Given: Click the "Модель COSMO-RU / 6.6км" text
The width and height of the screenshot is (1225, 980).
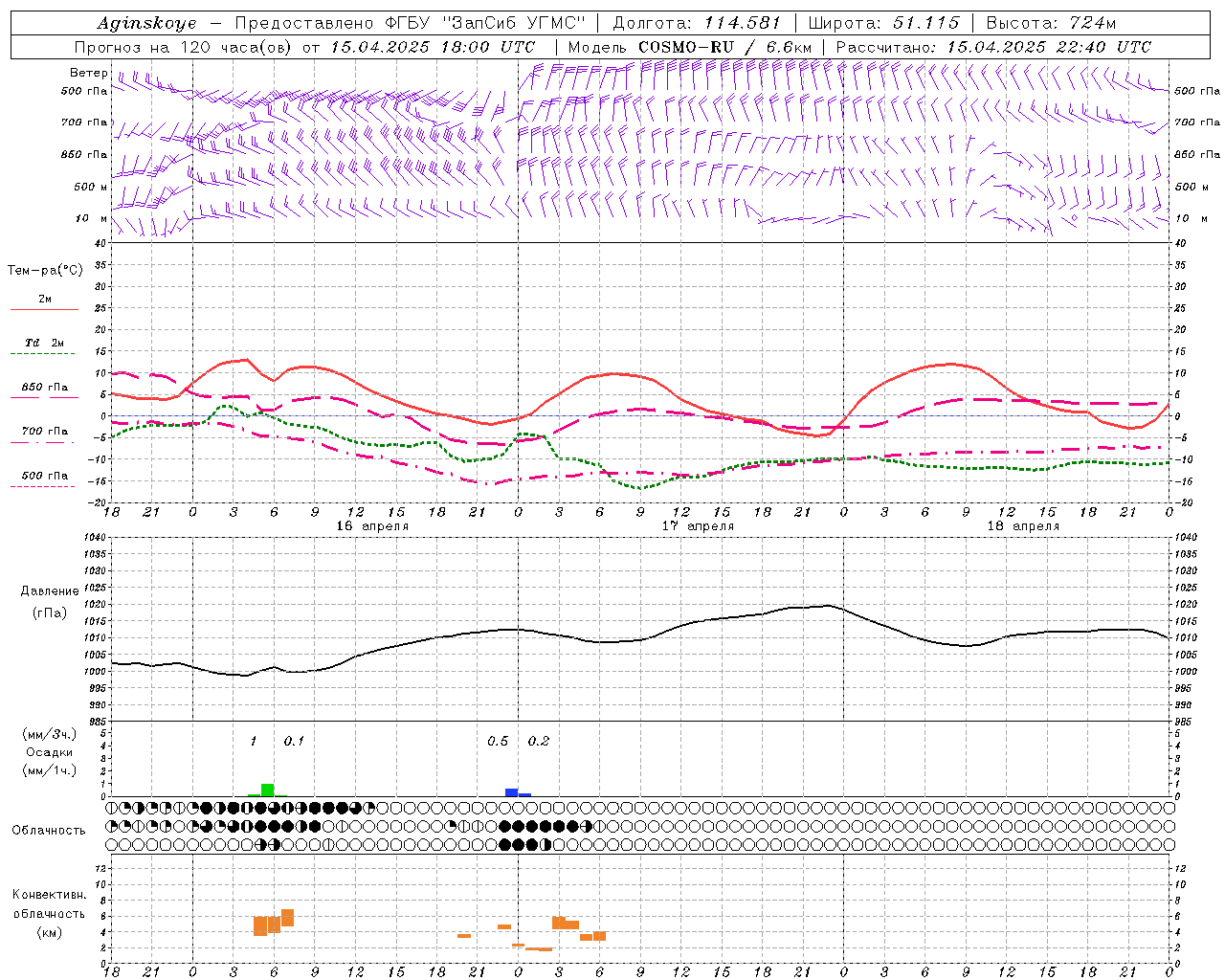Looking at the screenshot, I should coord(690,47).
